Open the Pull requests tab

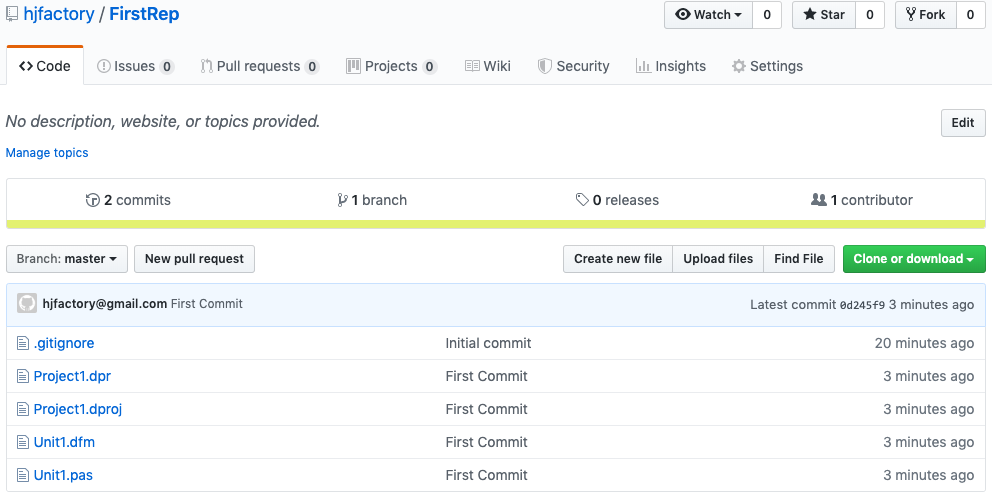[x=259, y=66]
